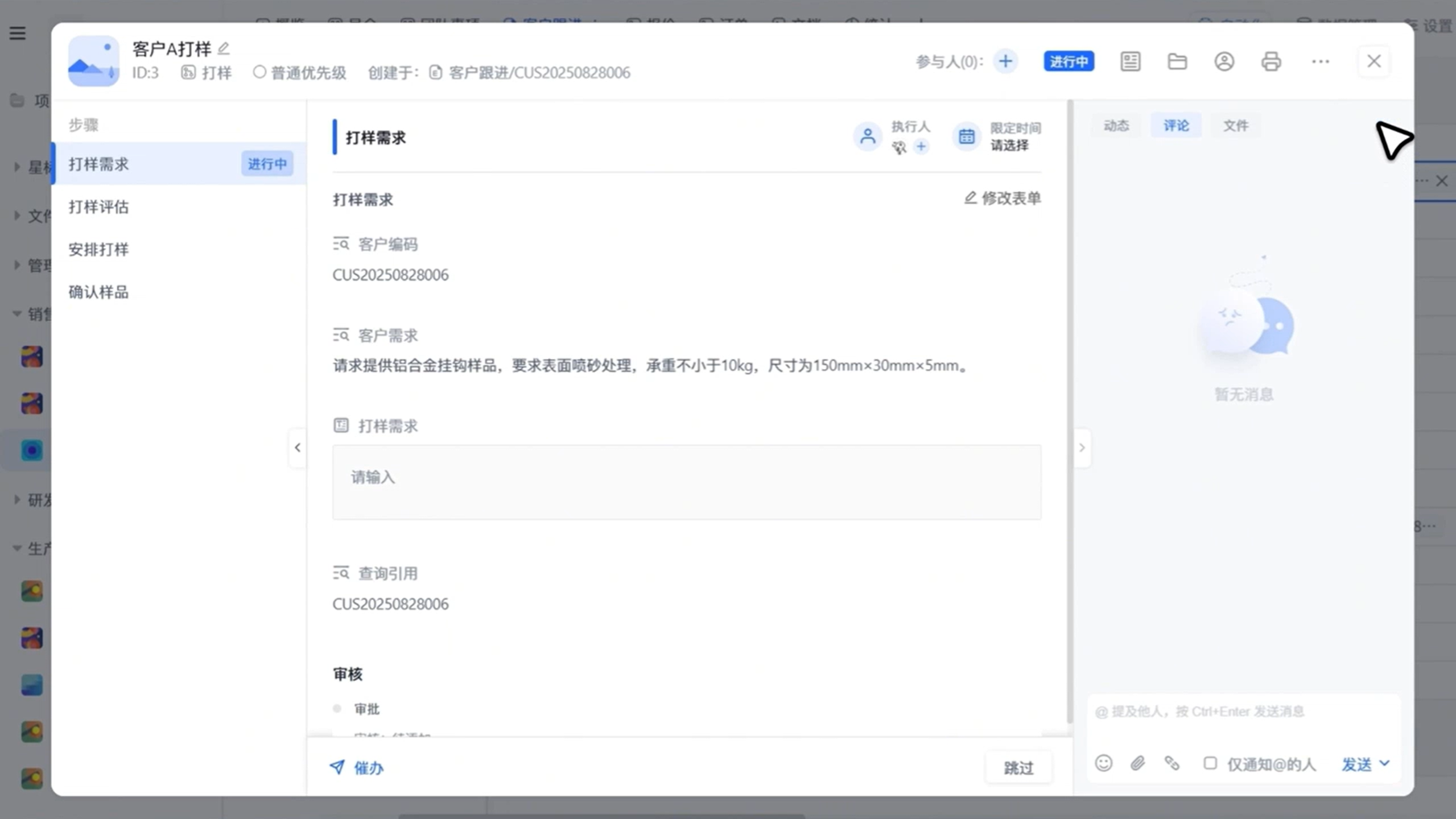
Task: Select the 打样评估 step
Action: point(179,206)
